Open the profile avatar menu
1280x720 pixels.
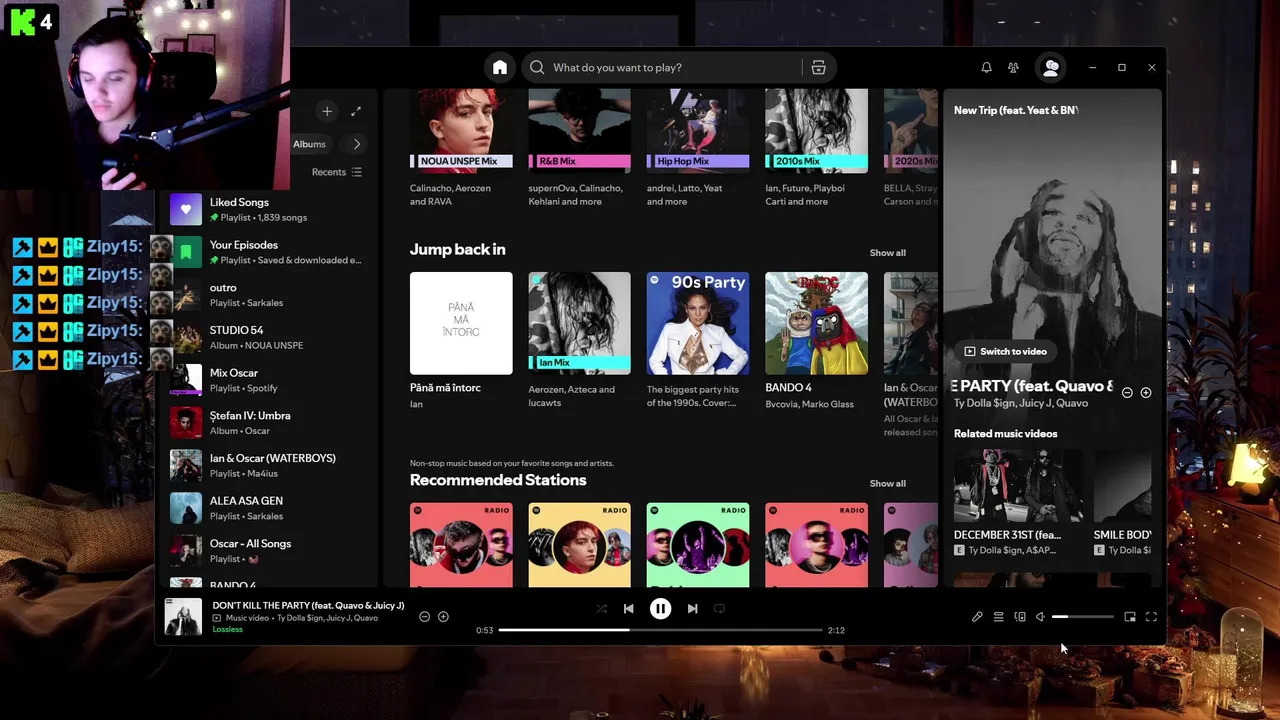click(1051, 67)
